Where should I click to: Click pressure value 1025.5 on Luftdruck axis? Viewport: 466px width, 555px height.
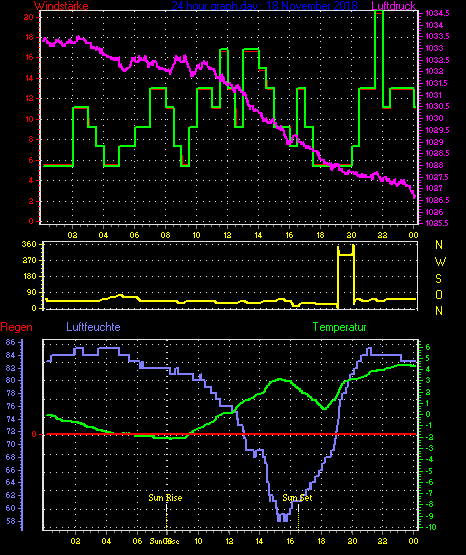(x=437, y=223)
